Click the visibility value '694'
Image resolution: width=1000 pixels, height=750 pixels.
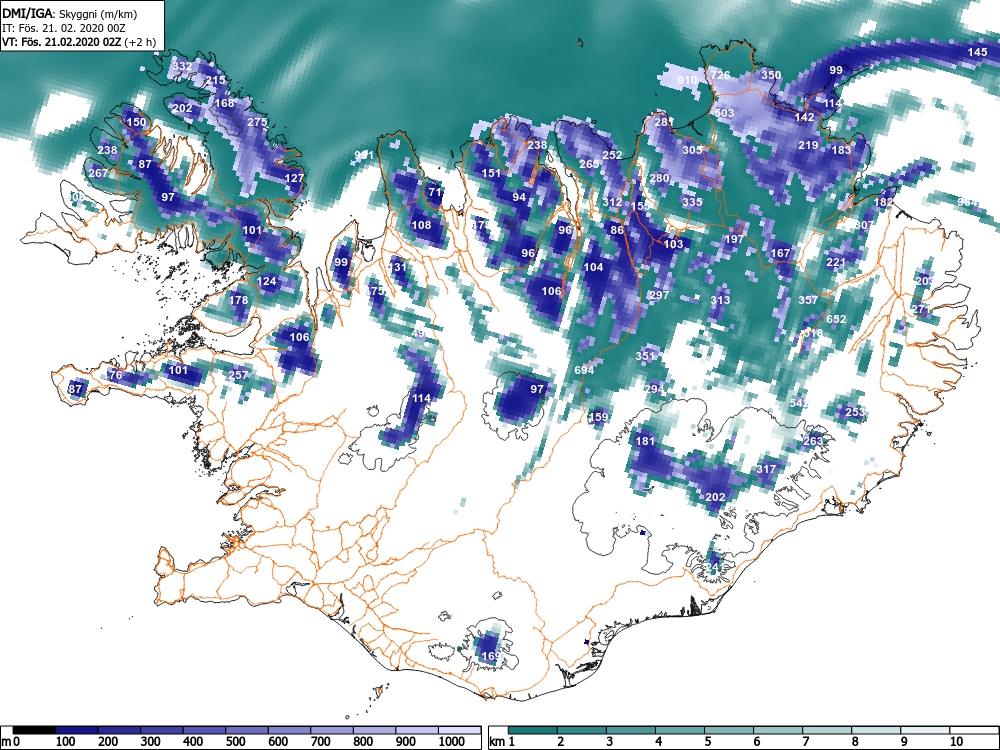584,370
